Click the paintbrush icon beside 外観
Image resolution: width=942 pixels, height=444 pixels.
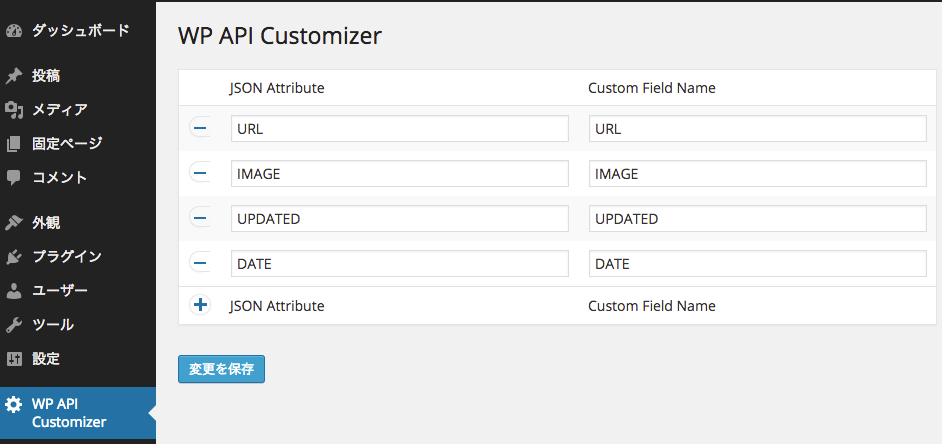tap(13, 224)
